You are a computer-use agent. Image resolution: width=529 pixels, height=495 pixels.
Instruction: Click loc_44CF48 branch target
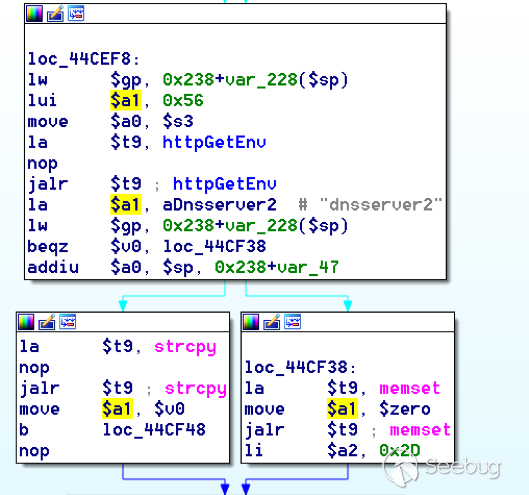[x=154, y=430]
